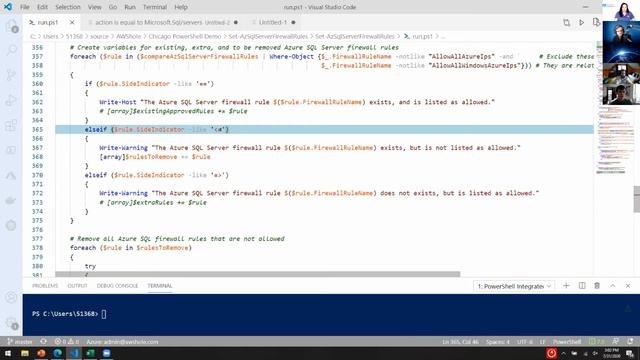Open Excel from taskbar
Viewport: 640px width, 360px height.
click(x=91, y=353)
